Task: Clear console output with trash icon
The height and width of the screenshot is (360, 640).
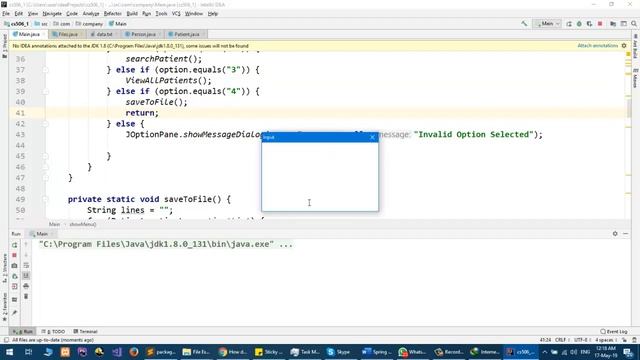Action: tap(26, 296)
